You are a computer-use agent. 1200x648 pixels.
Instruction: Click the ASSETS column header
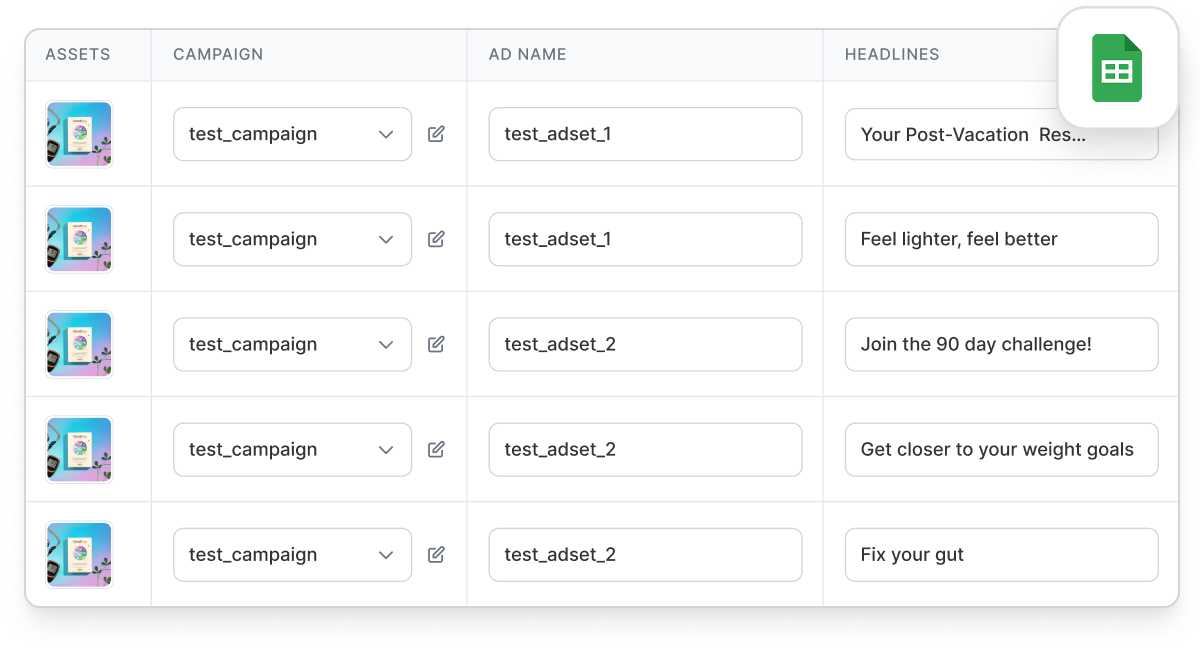tap(78, 55)
